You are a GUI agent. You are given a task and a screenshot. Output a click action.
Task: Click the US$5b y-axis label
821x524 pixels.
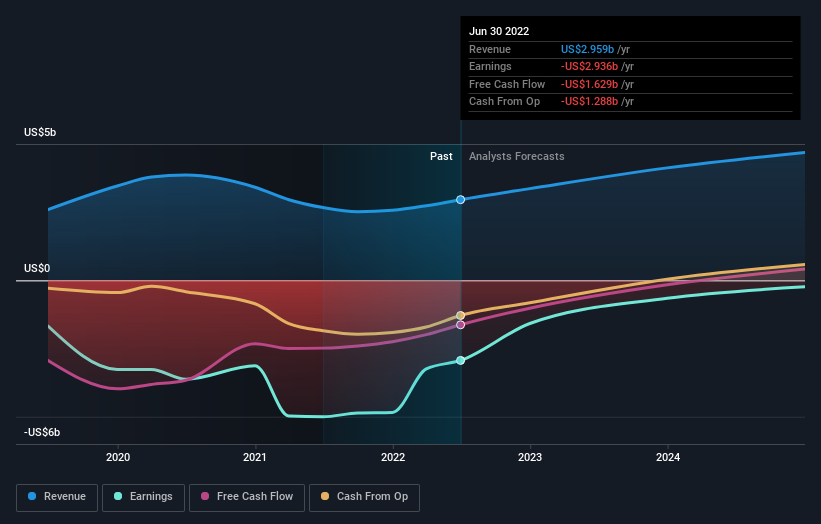pos(40,132)
